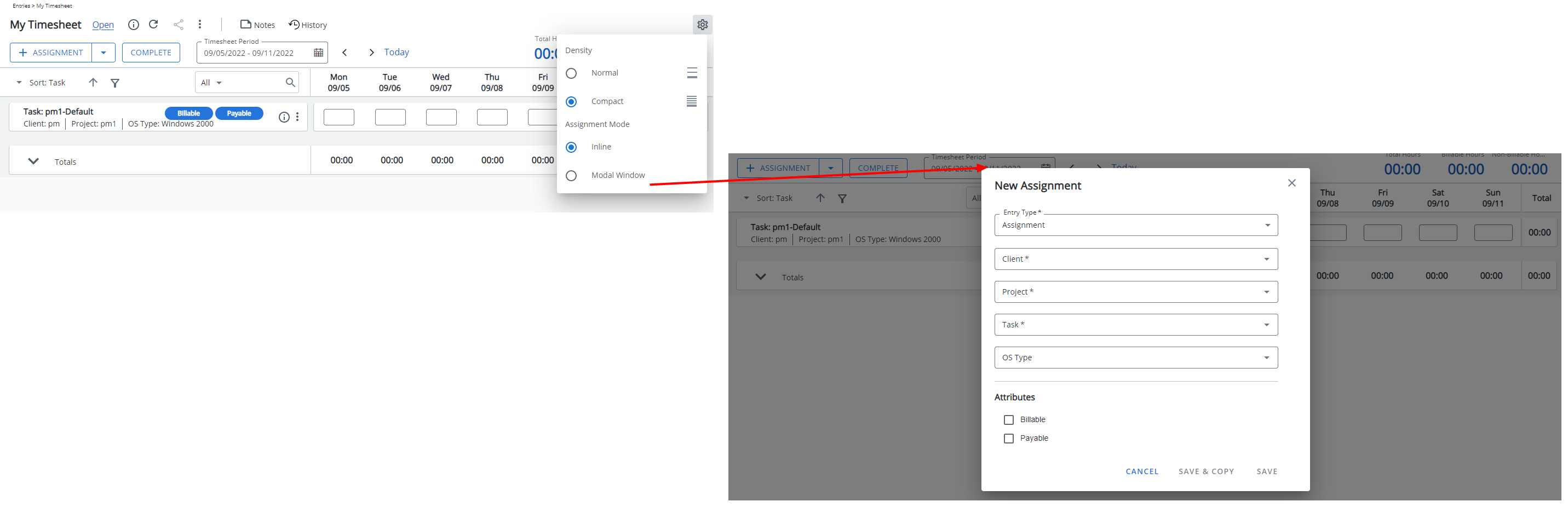
Task: Open pm1-Default row three-dot menu
Action: (x=297, y=118)
